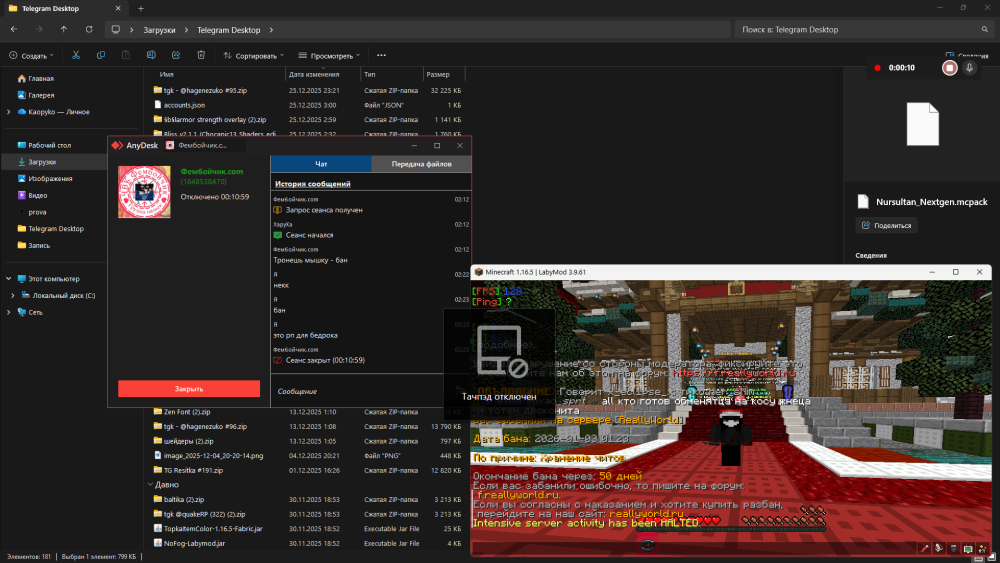This screenshot has width=1000, height=563.
Task: Click the AnyDesk contact avatar image
Action: click(144, 192)
